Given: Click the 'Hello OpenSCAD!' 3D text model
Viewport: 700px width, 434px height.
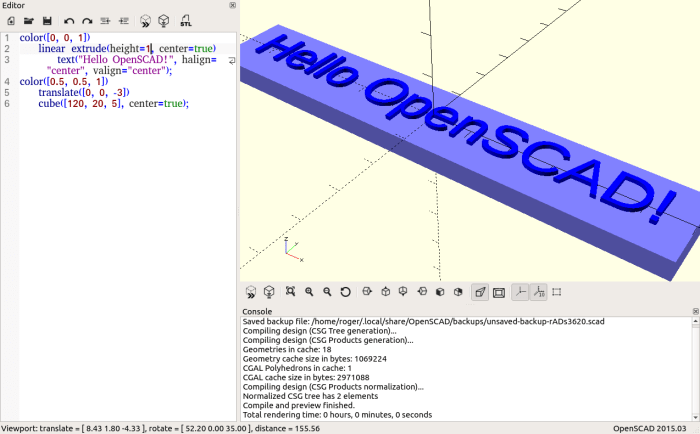Looking at the screenshot, I should (x=464, y=127).
